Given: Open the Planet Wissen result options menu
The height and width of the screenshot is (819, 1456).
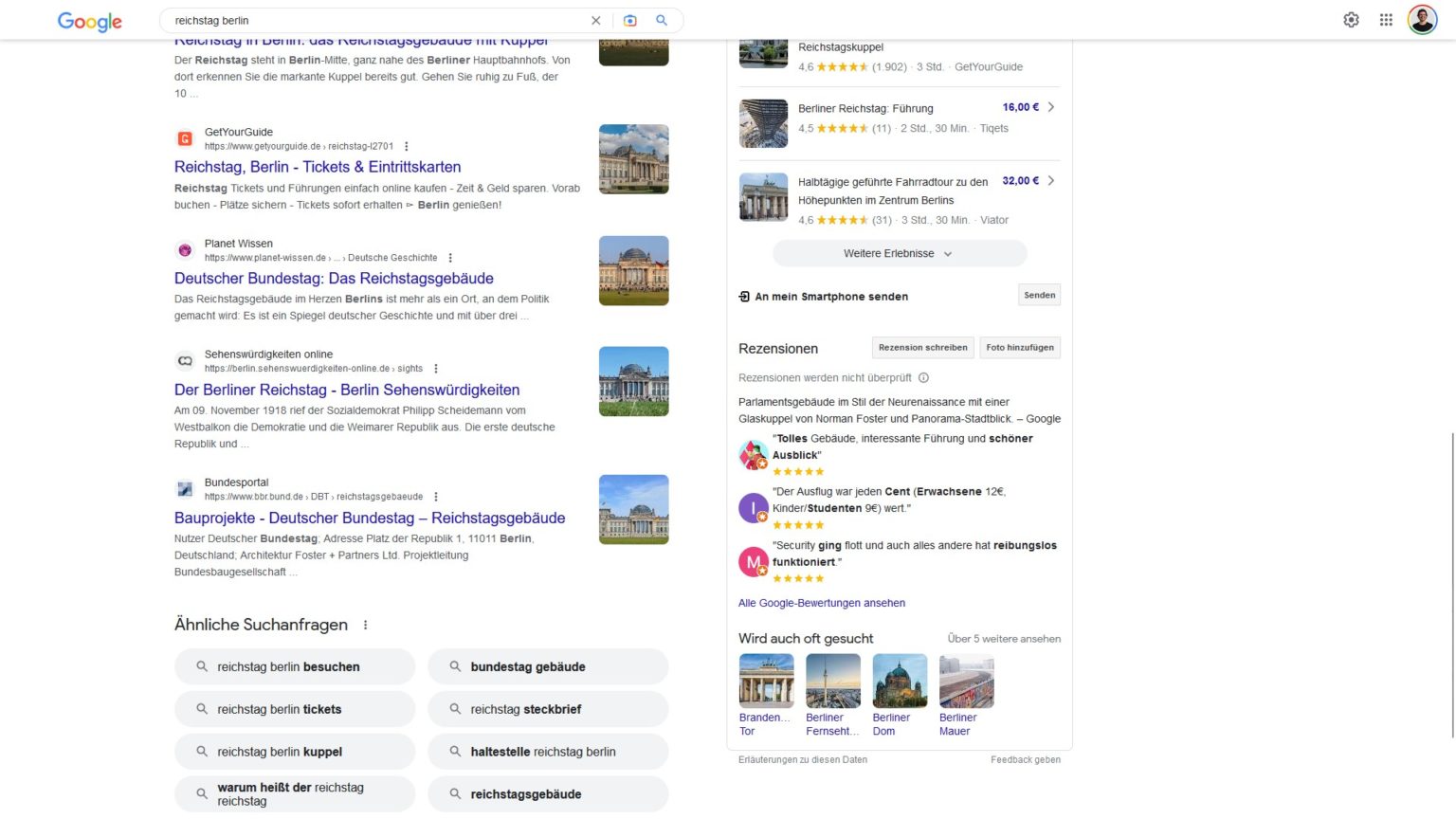Looking at the screenshot, I should click(451, 258).
